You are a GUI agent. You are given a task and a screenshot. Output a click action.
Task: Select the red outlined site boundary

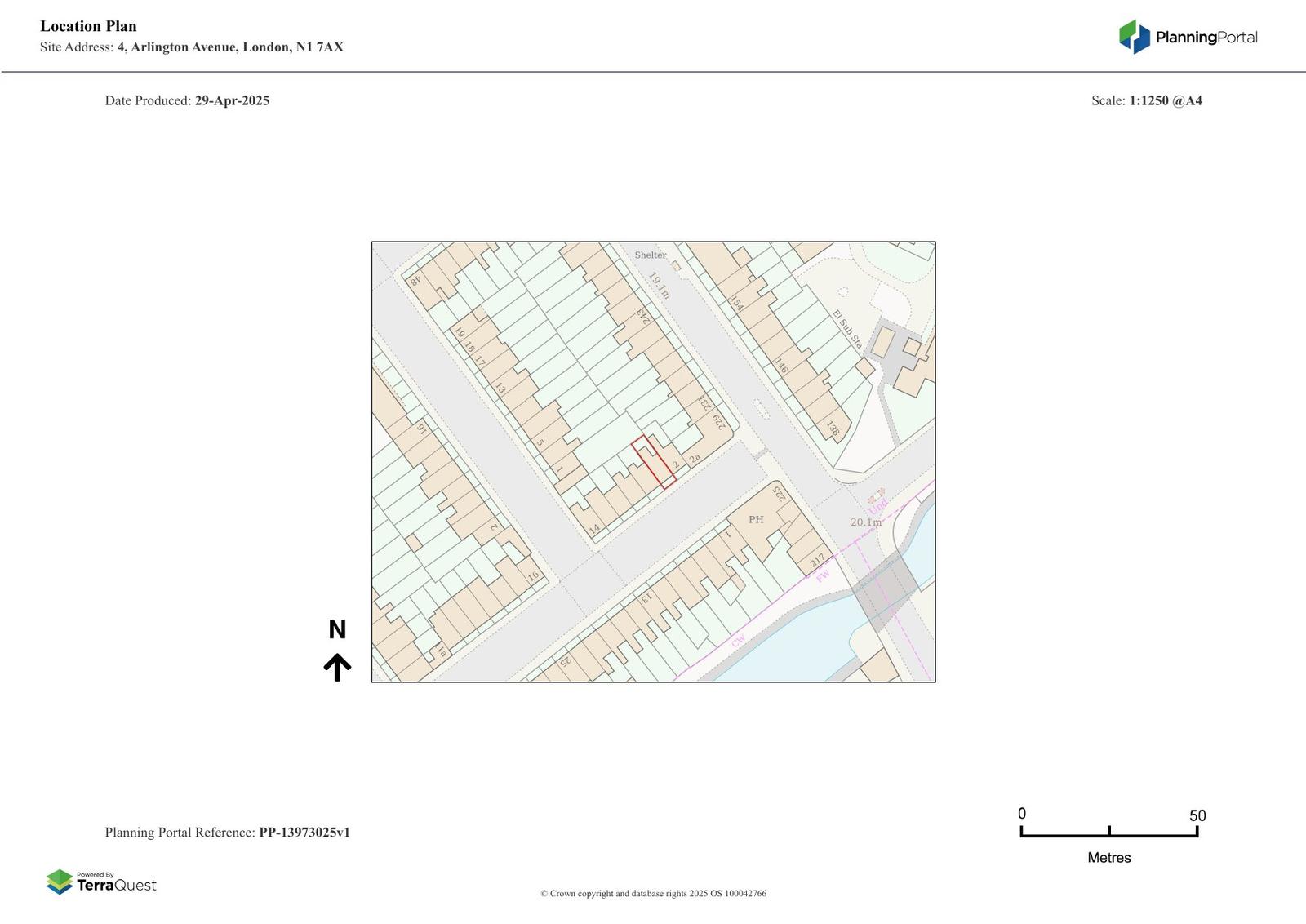(x=654, y=462)
